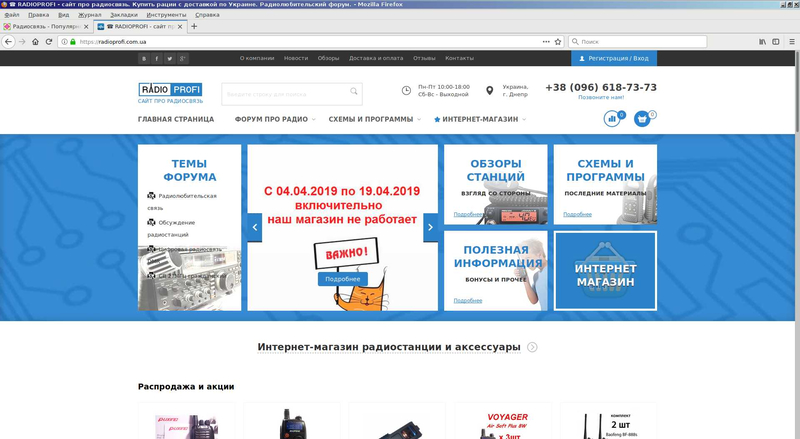
Task: Click Позвоните нам link
Action: point(601,97)
